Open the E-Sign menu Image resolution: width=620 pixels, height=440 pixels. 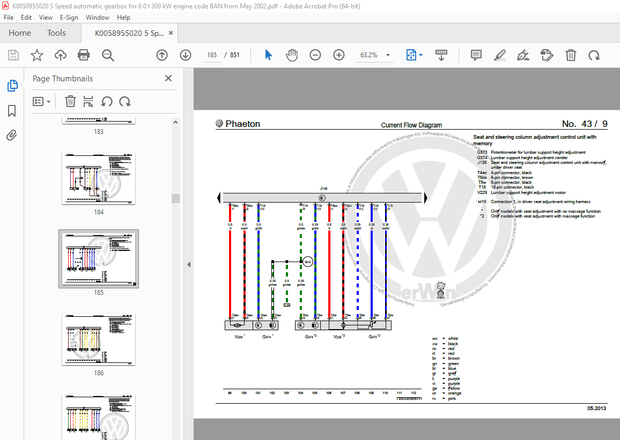point(69,17)
